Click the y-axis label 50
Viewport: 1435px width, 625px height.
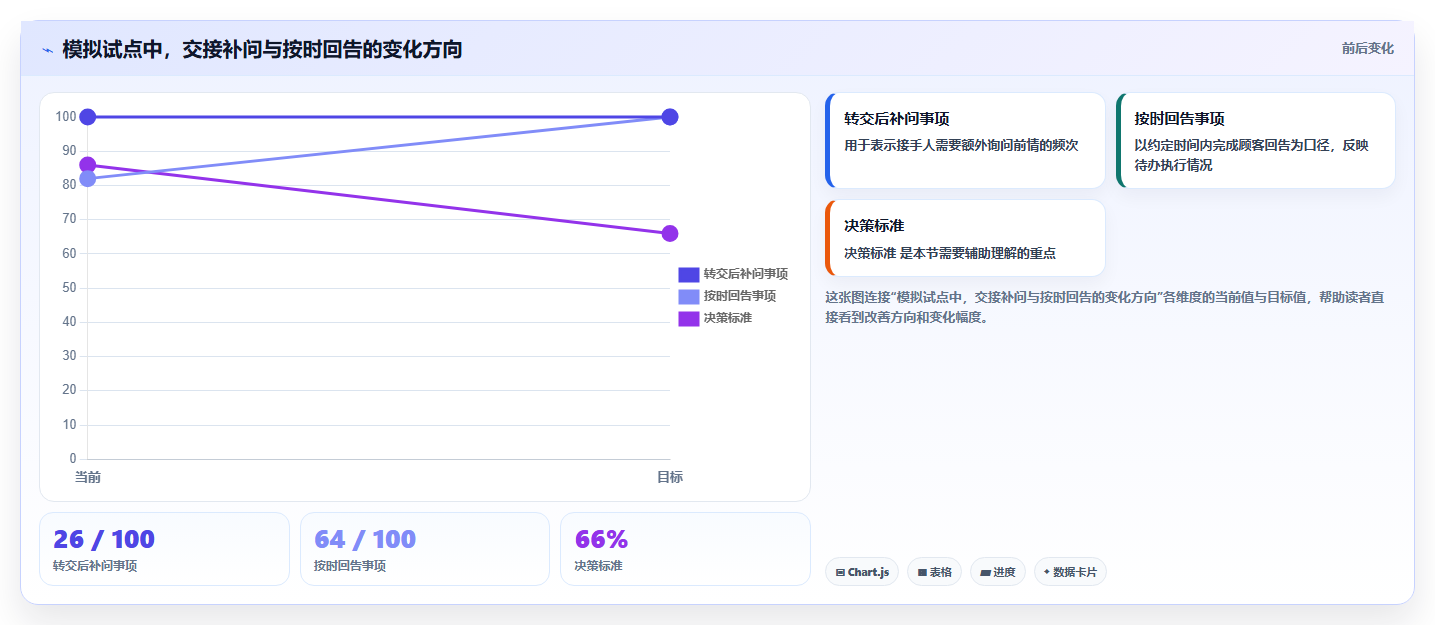(x=69, y=288)
